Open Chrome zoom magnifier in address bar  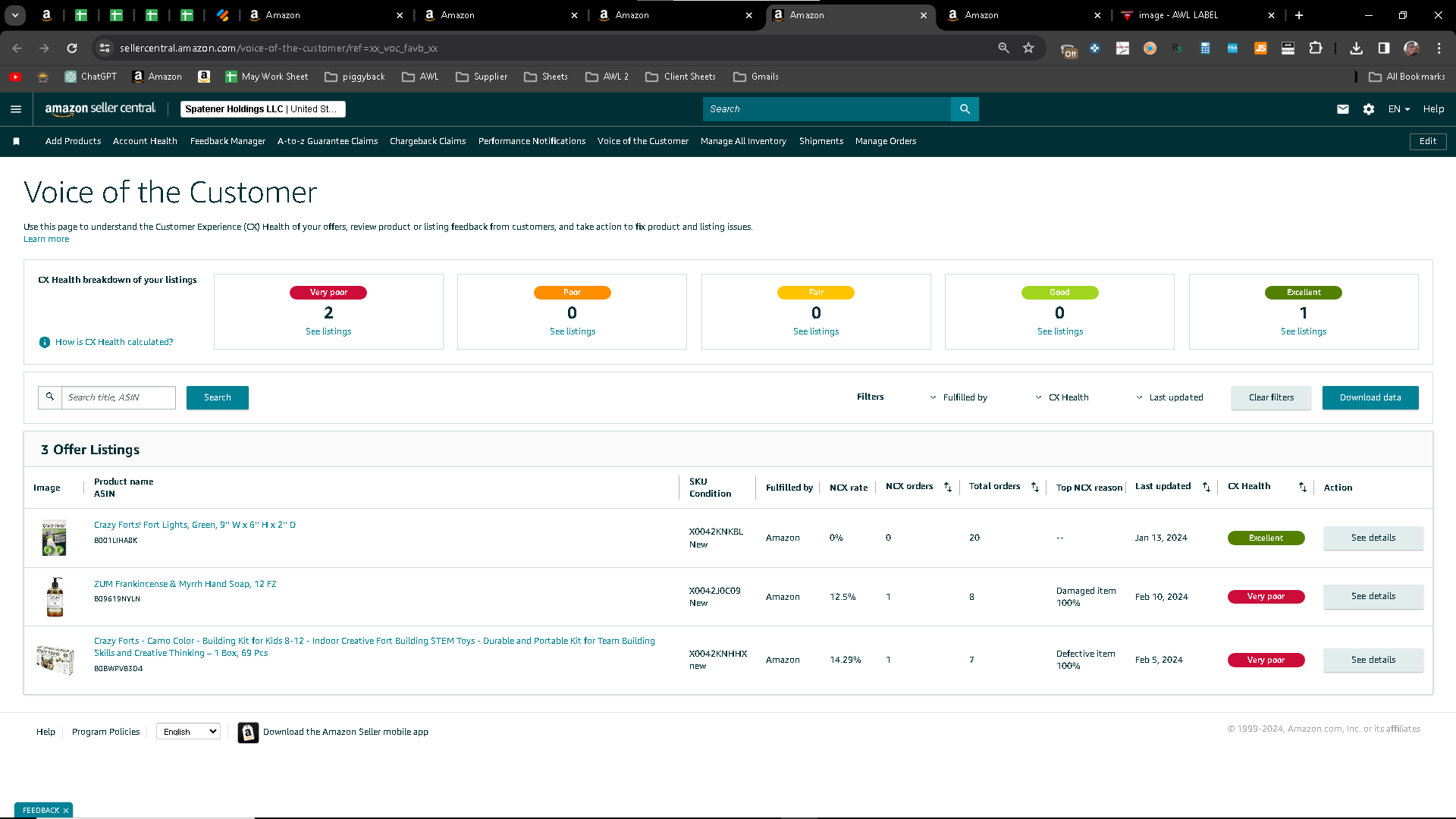point(1003,48)
